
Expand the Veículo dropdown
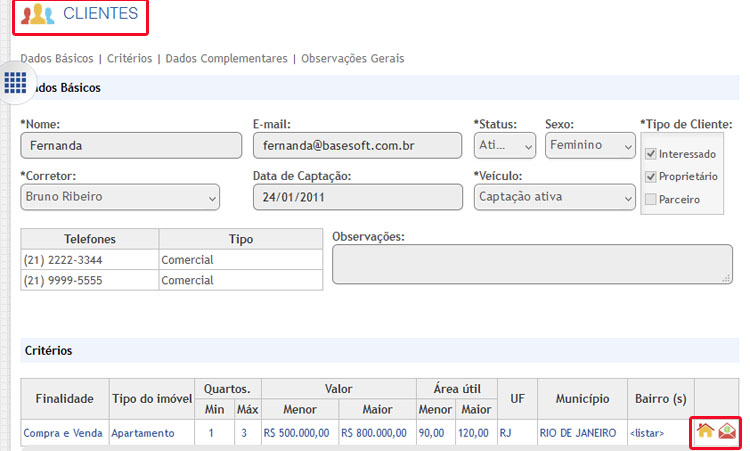[554, 197]
